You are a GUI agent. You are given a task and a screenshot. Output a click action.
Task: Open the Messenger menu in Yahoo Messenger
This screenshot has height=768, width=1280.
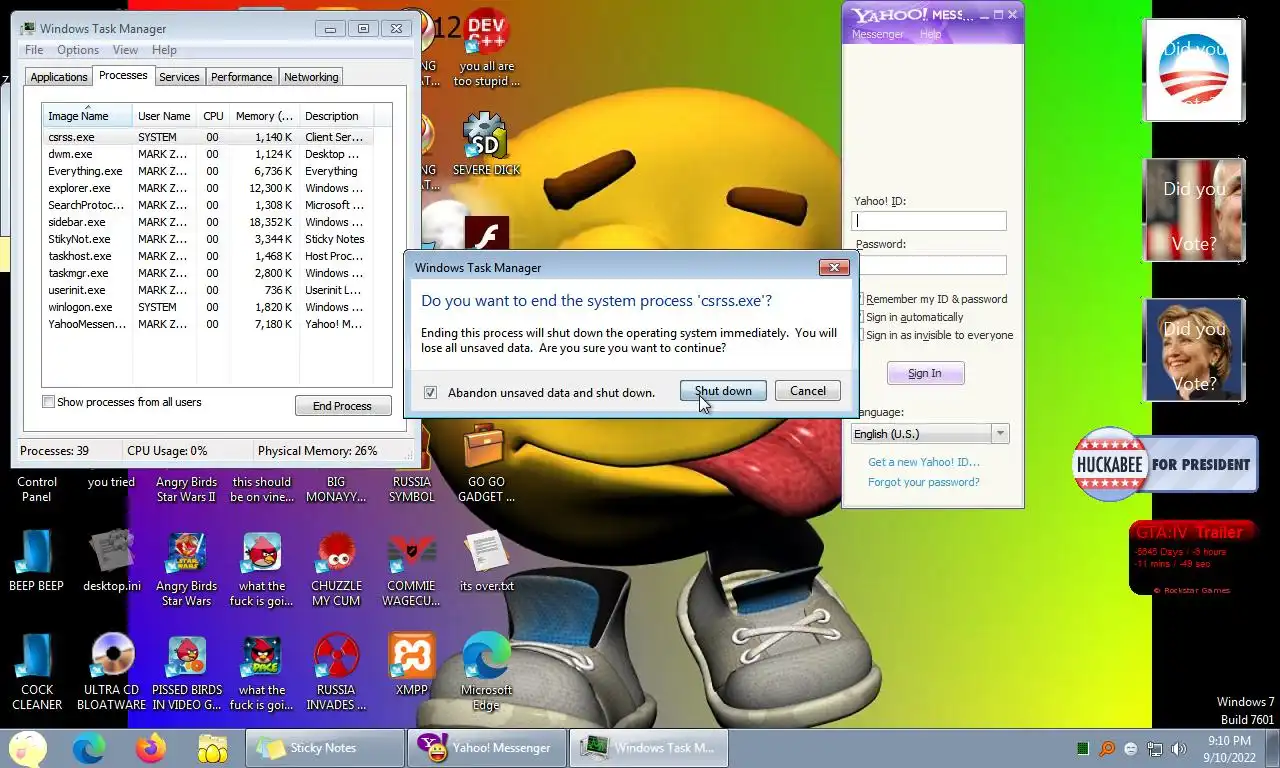877,34
